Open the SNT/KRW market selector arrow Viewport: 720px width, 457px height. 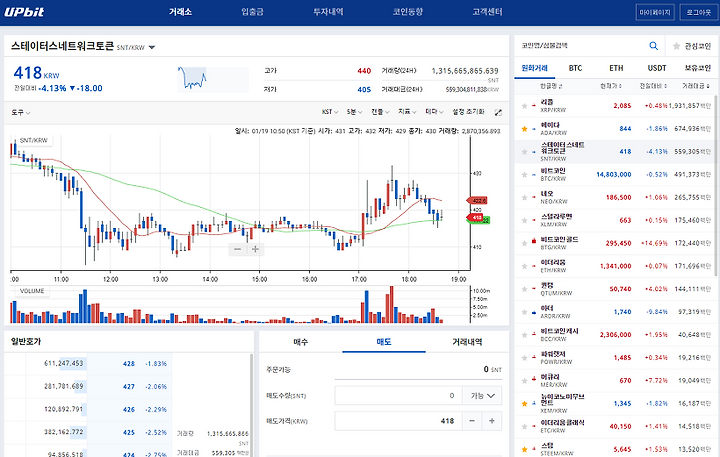(x=152, y=47)
